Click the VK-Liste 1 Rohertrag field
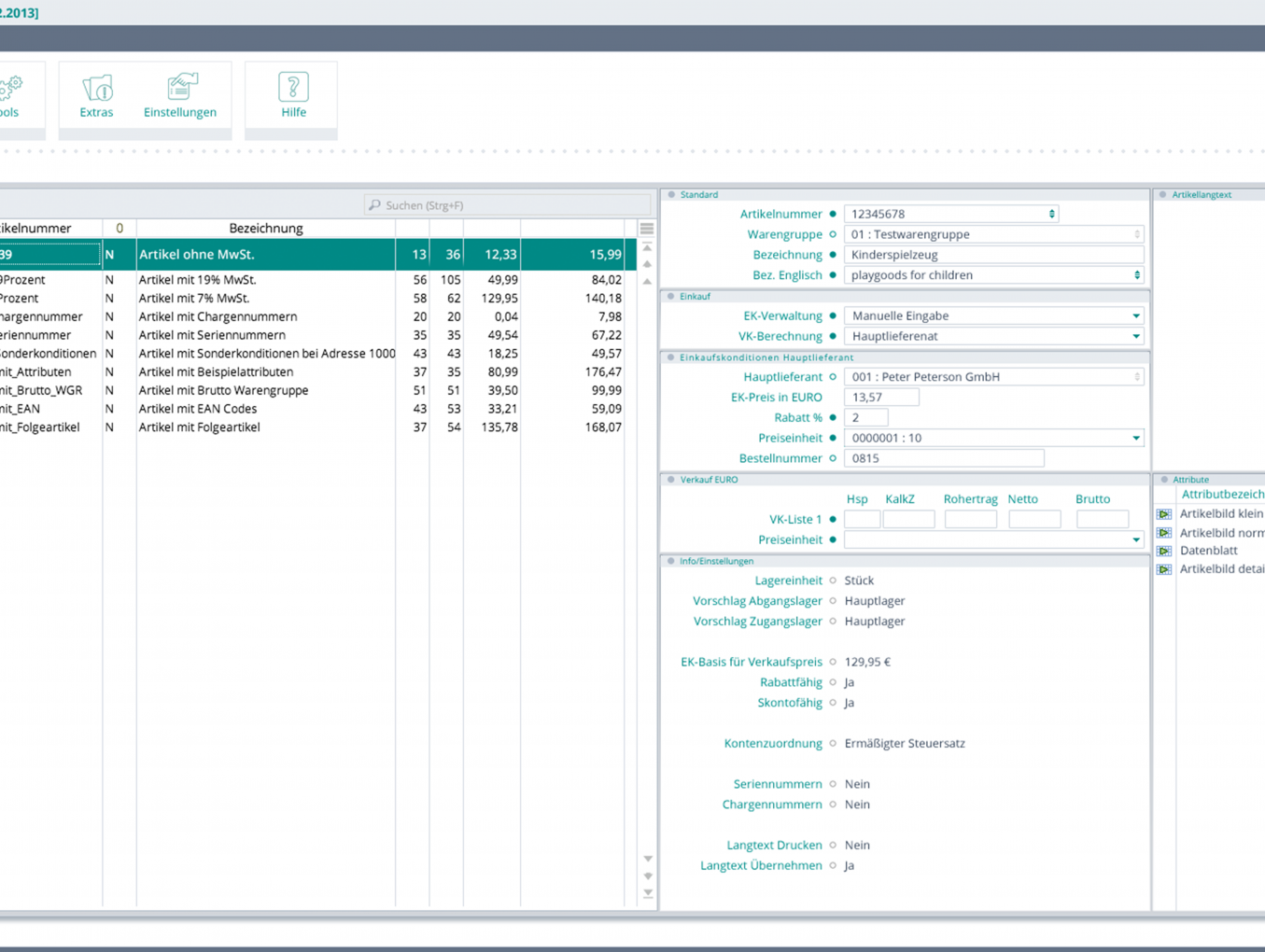The height and width of the screenshot is (952, 1265). (x=970, y=519)
